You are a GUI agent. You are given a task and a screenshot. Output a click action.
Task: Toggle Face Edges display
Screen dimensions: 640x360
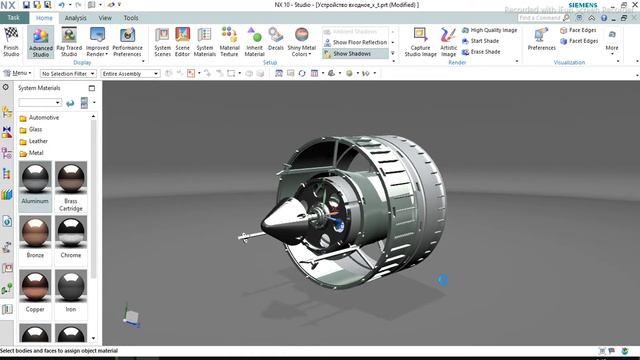click(x=578, y=30)
